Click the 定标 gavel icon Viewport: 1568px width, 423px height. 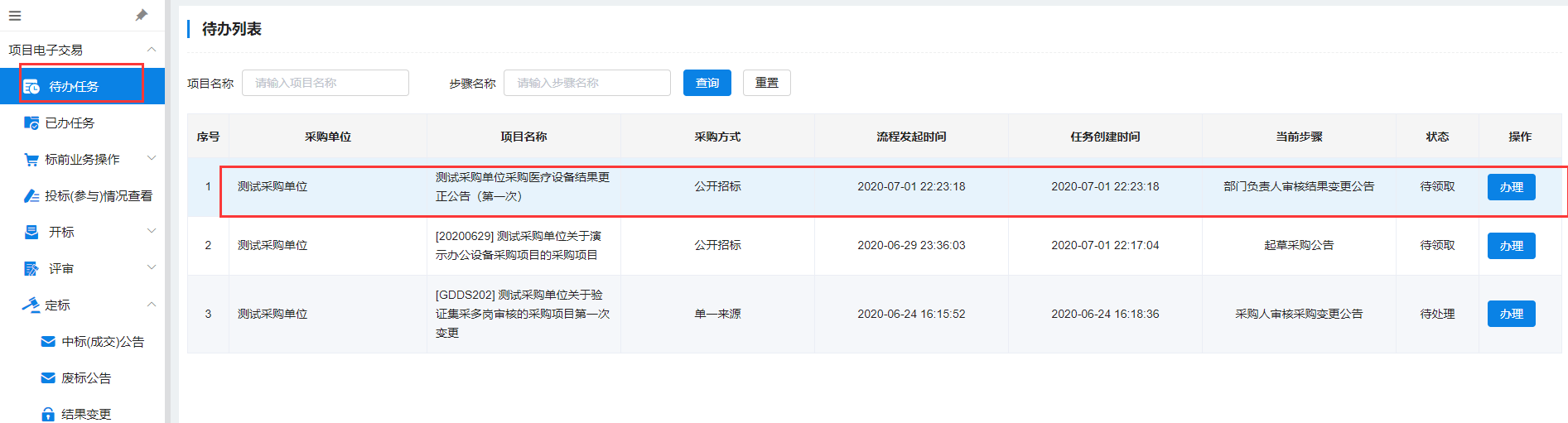31,305
